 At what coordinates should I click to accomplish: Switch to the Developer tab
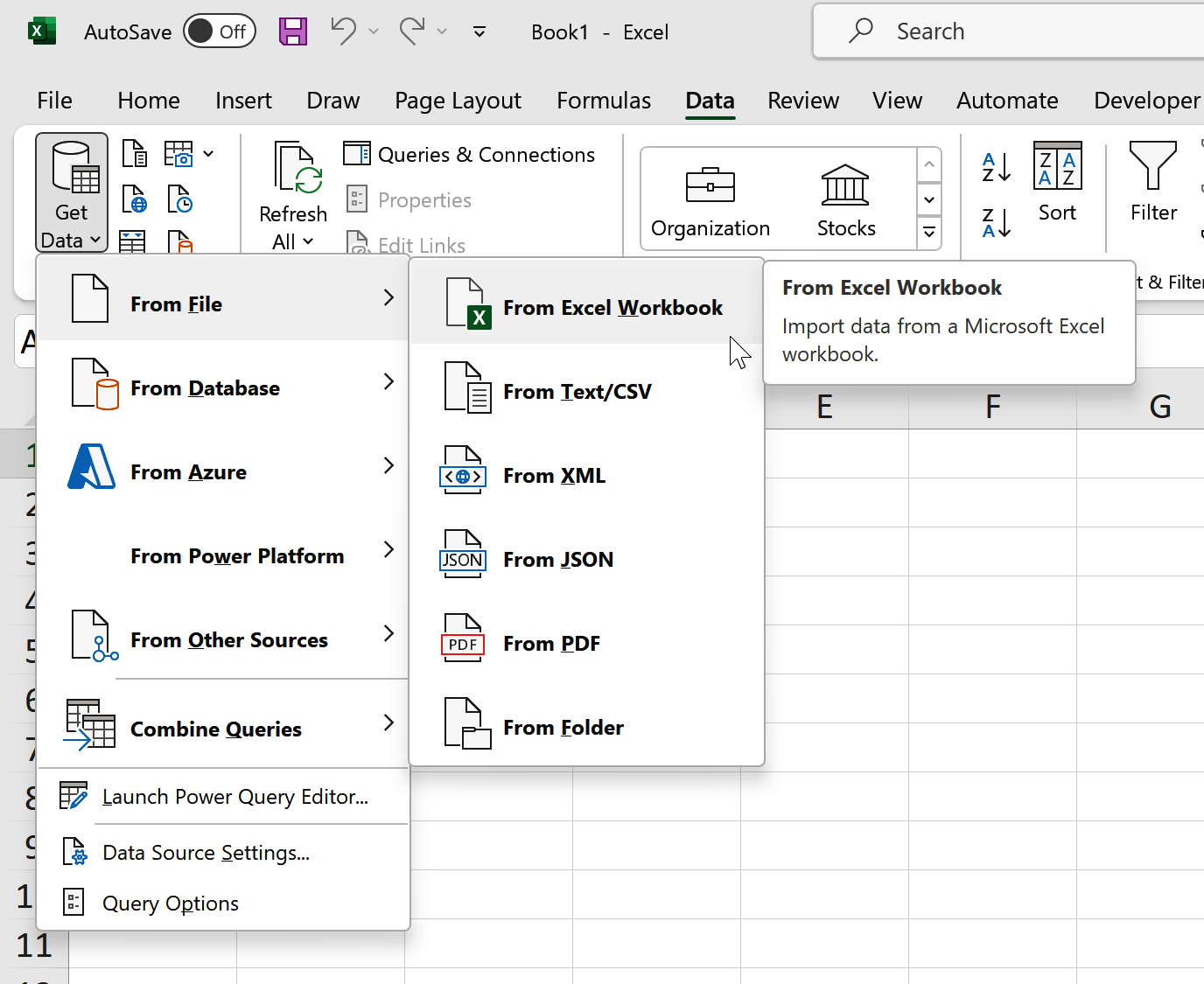(x=1146, y=101)
